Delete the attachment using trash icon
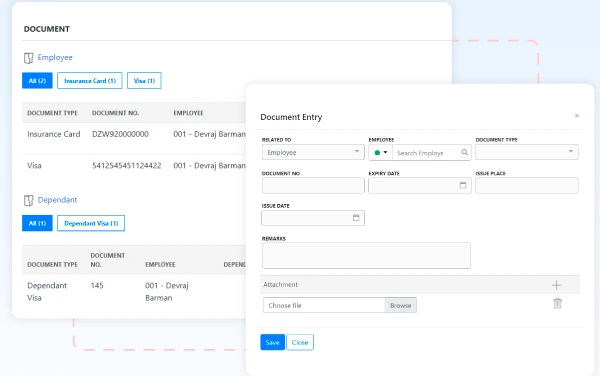 (558, 303)
